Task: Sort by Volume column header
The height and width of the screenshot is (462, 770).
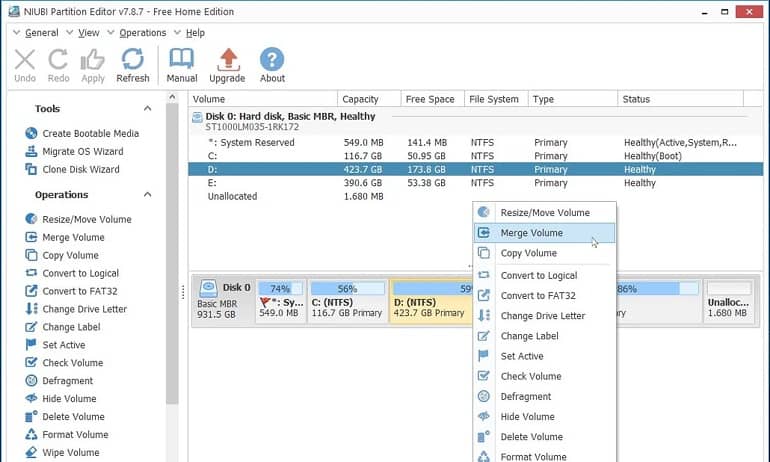Action: coord(263,99)
